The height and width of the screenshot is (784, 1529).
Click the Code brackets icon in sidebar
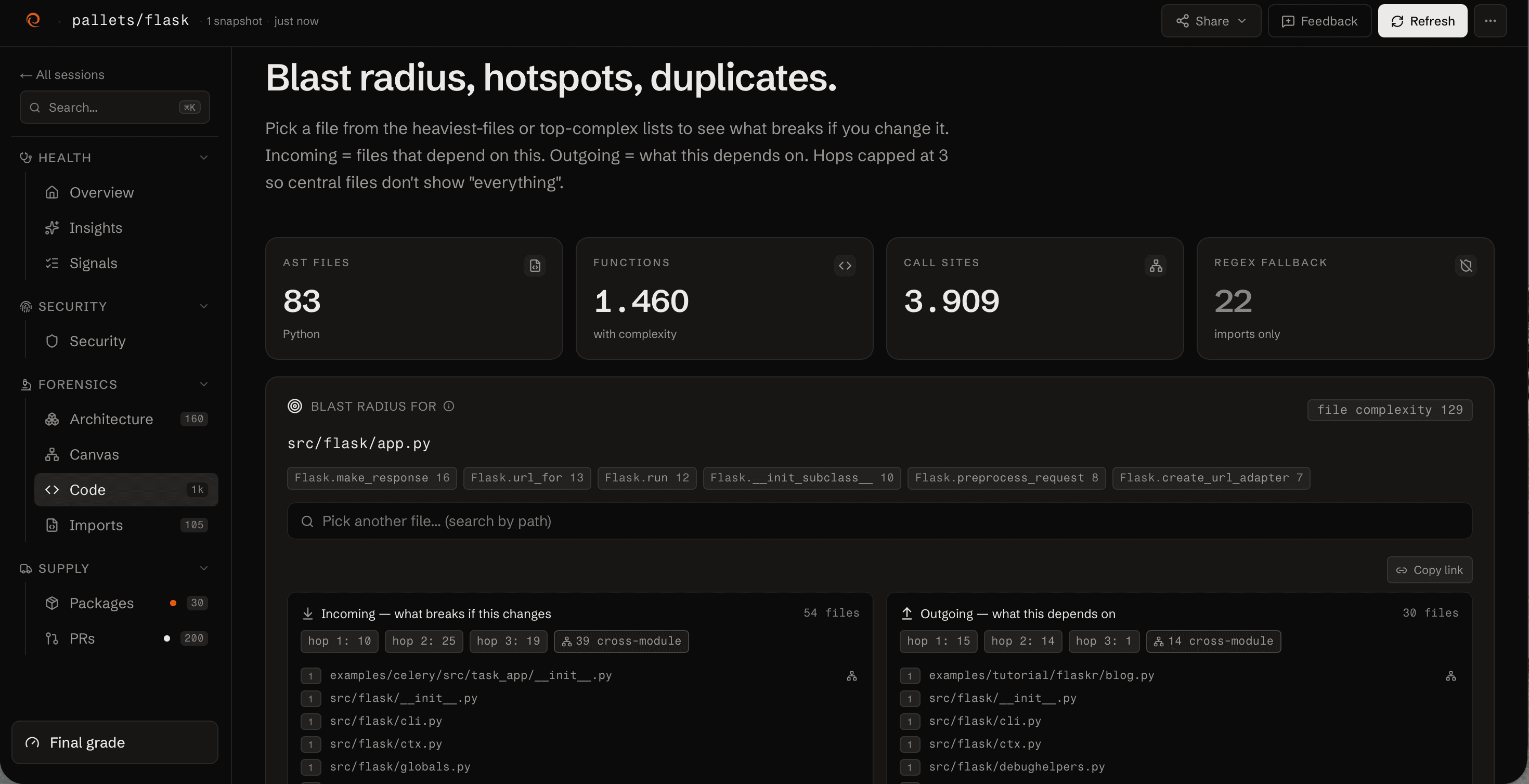[x=52, y=490]
